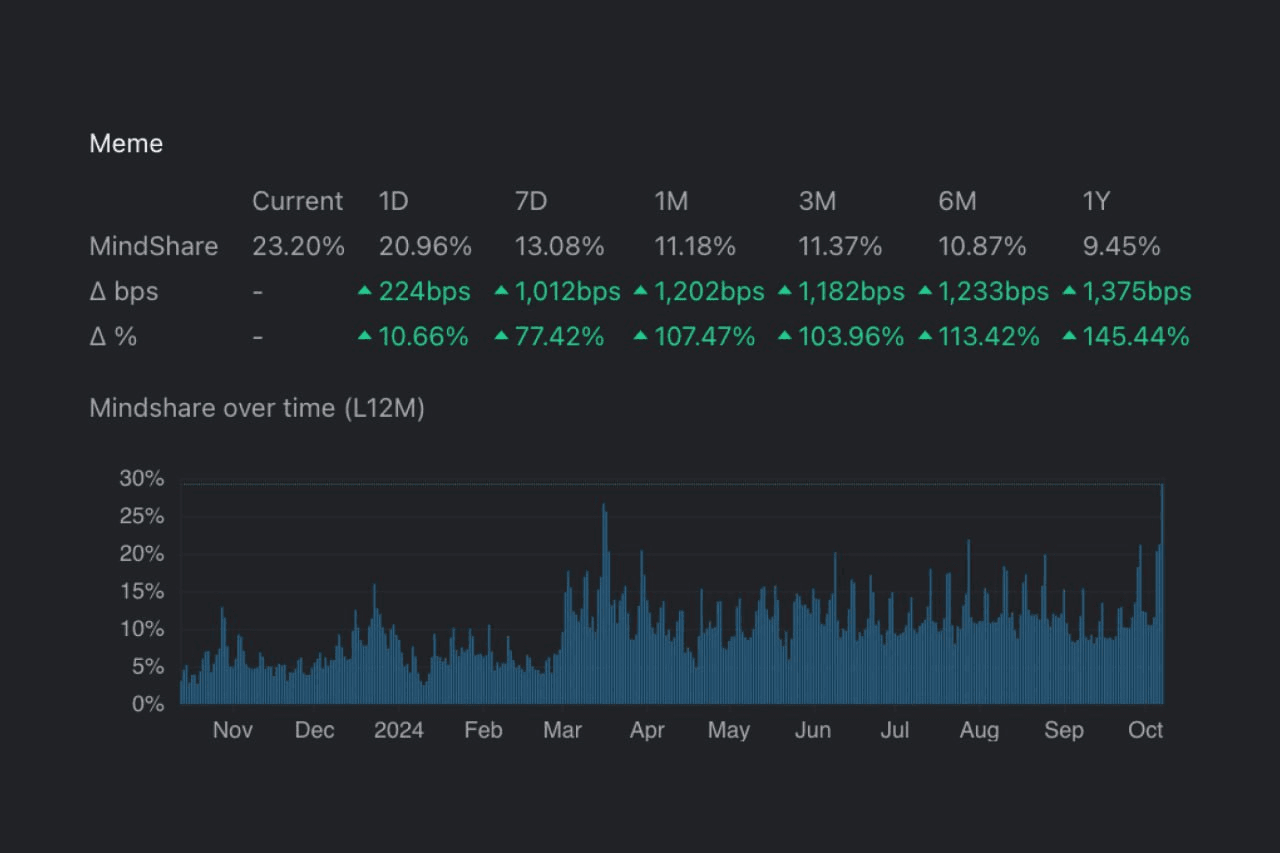Click the 30% y-axis label

142,478
